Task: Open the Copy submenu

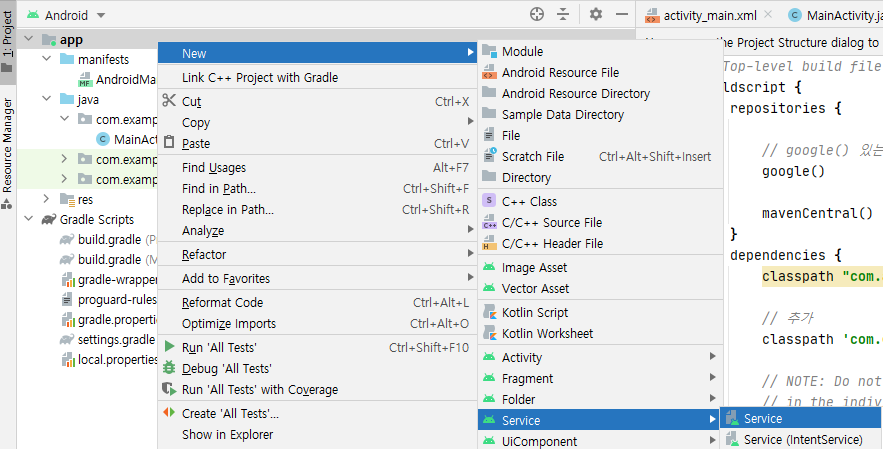Action: pyautogui.click(x=318, y=122)
